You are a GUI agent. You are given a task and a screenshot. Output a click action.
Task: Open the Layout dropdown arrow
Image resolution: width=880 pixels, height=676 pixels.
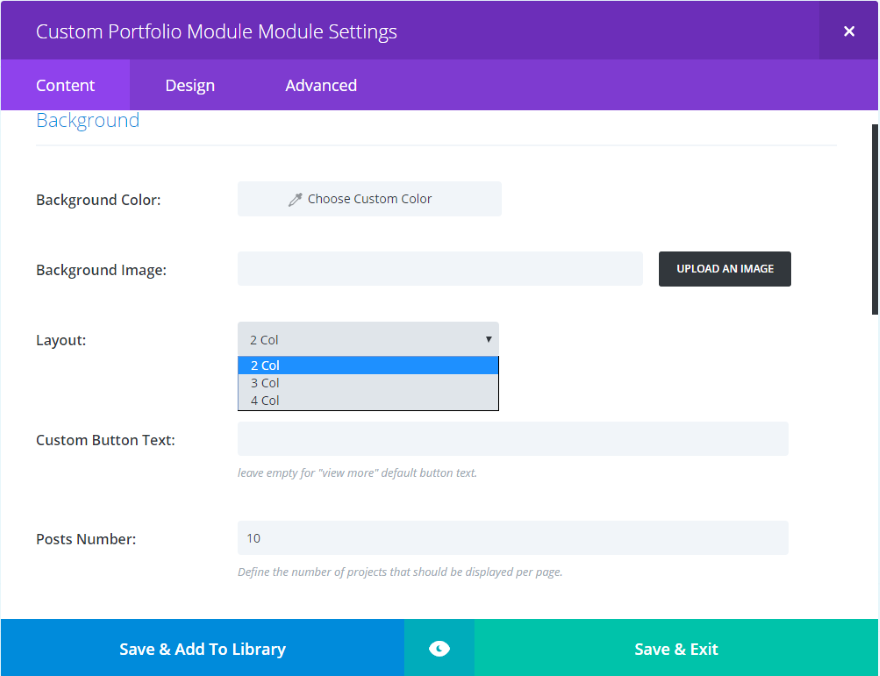[x=488, y=339]
